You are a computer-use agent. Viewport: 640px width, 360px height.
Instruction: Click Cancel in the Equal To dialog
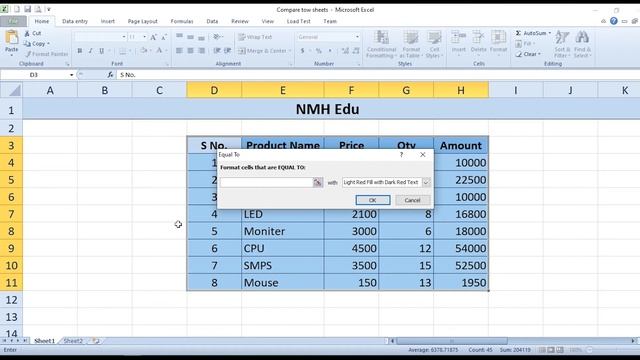coord(412,200)
